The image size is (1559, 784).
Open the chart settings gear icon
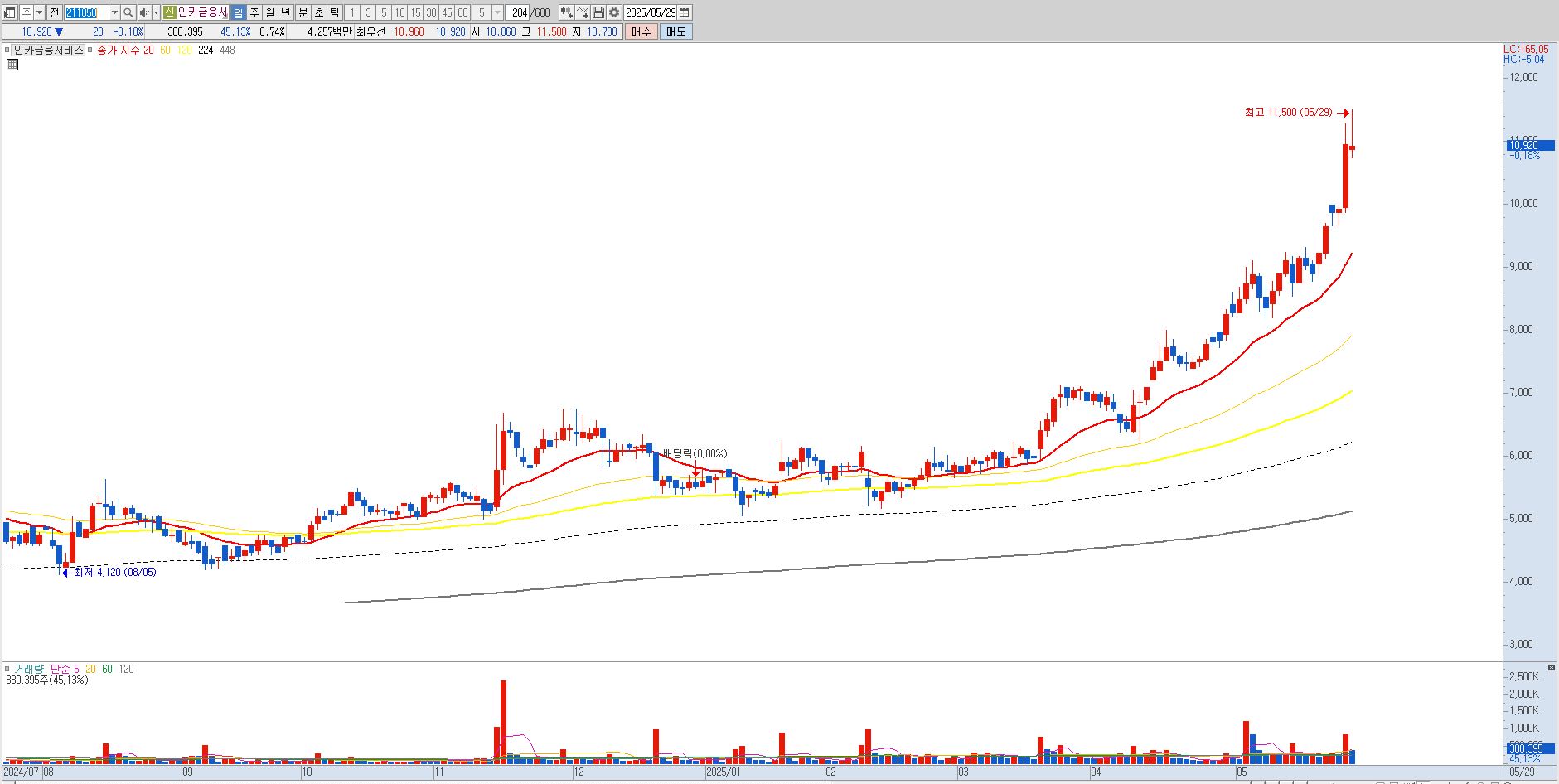click(x=614, y=12)
